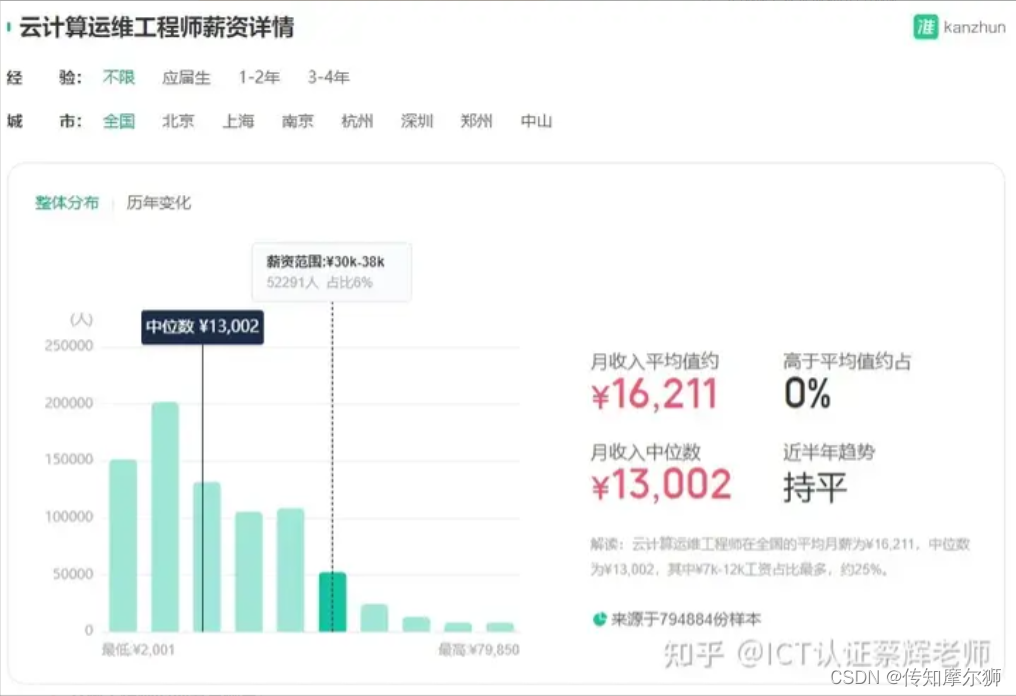Select city filter 南京

coord(298,121)
